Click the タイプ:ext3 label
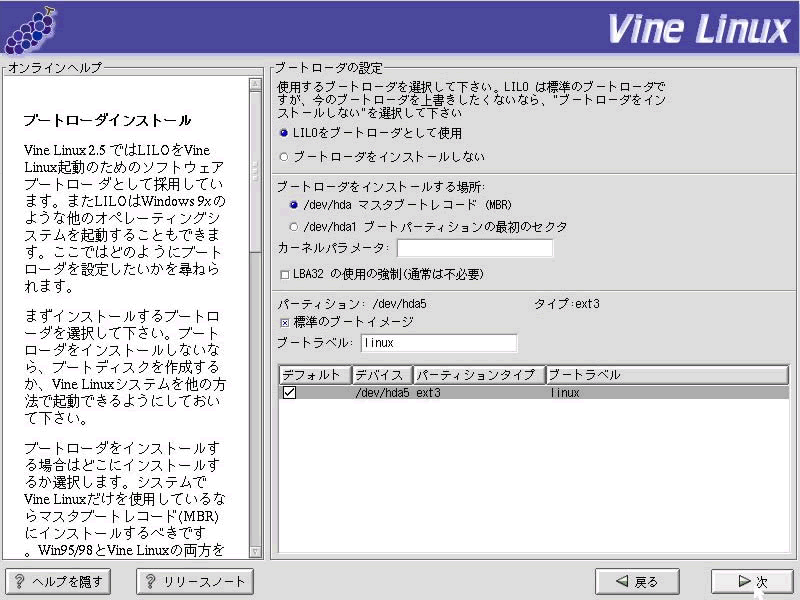The image size is (800, 600). (567, 304)
